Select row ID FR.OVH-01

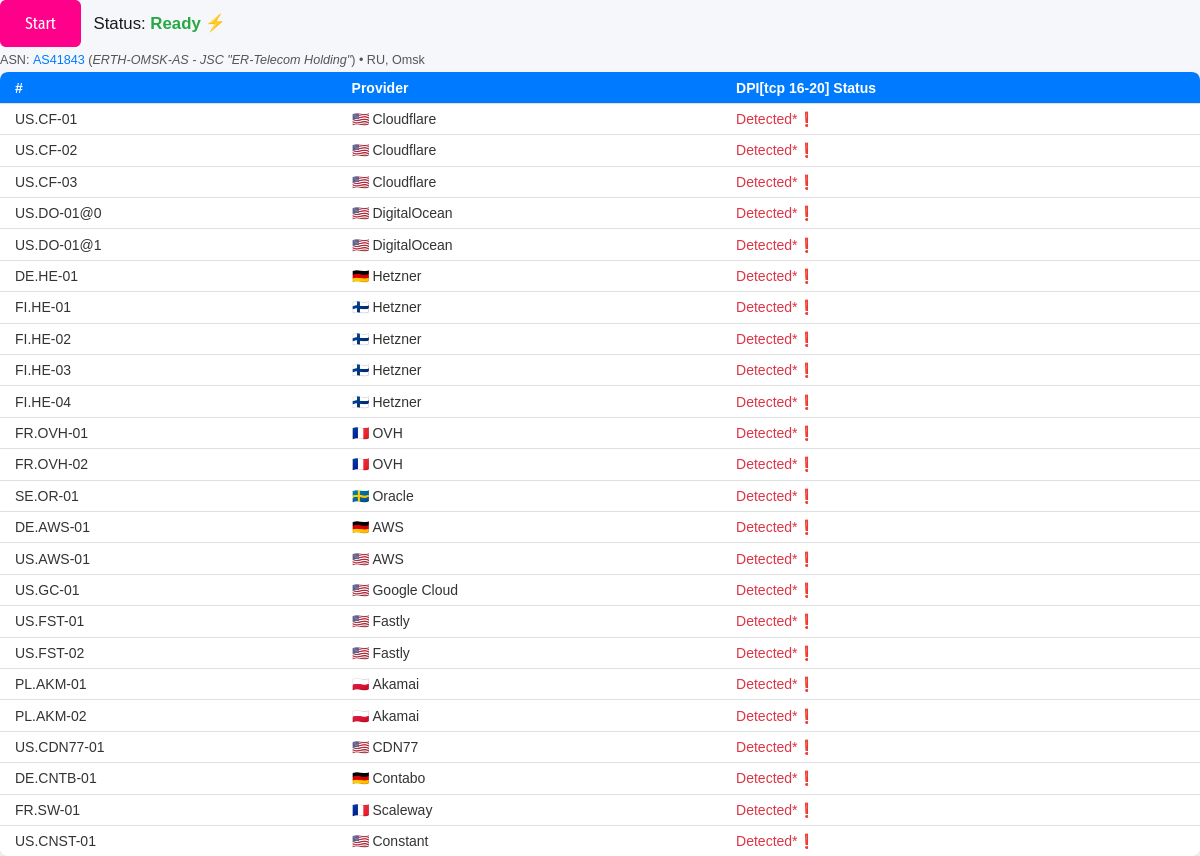(x=52, y=433)
